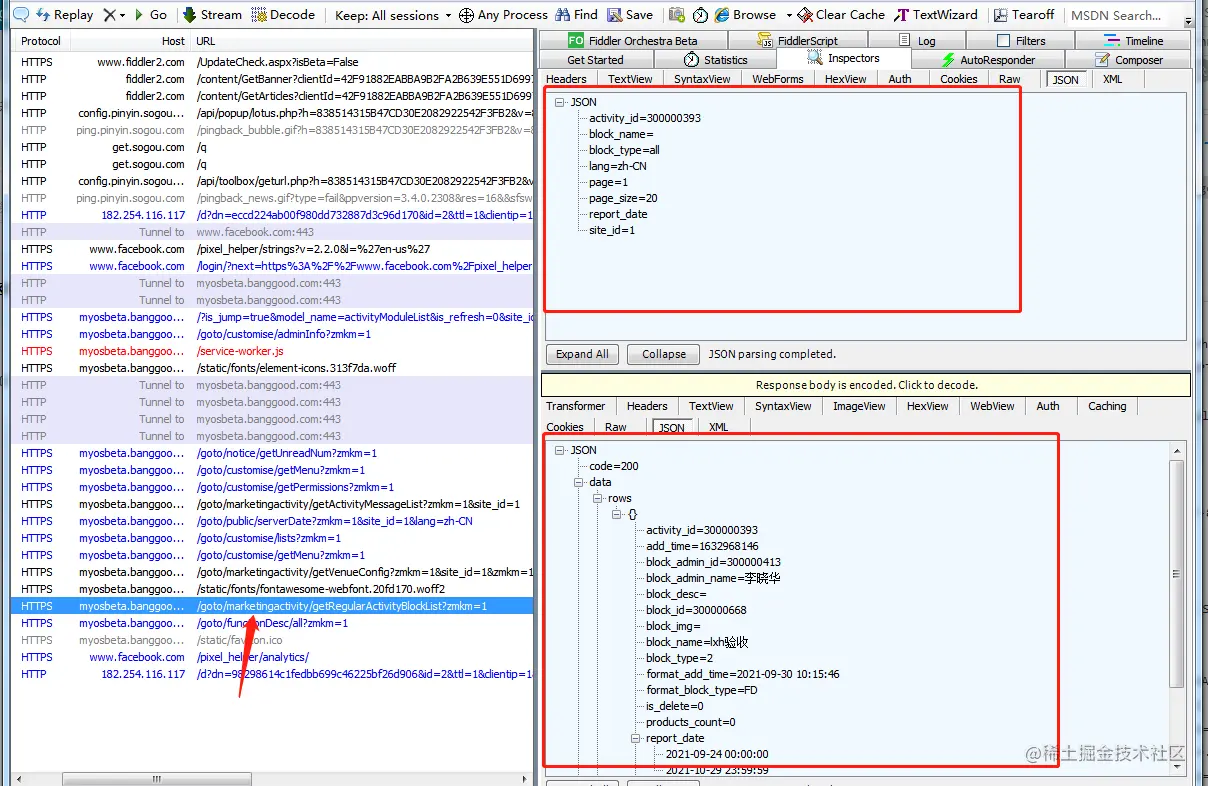Select the /pixel_helper/analytics/ session
The height and width of the screenshot is (786, 1208).
(272, 657)
